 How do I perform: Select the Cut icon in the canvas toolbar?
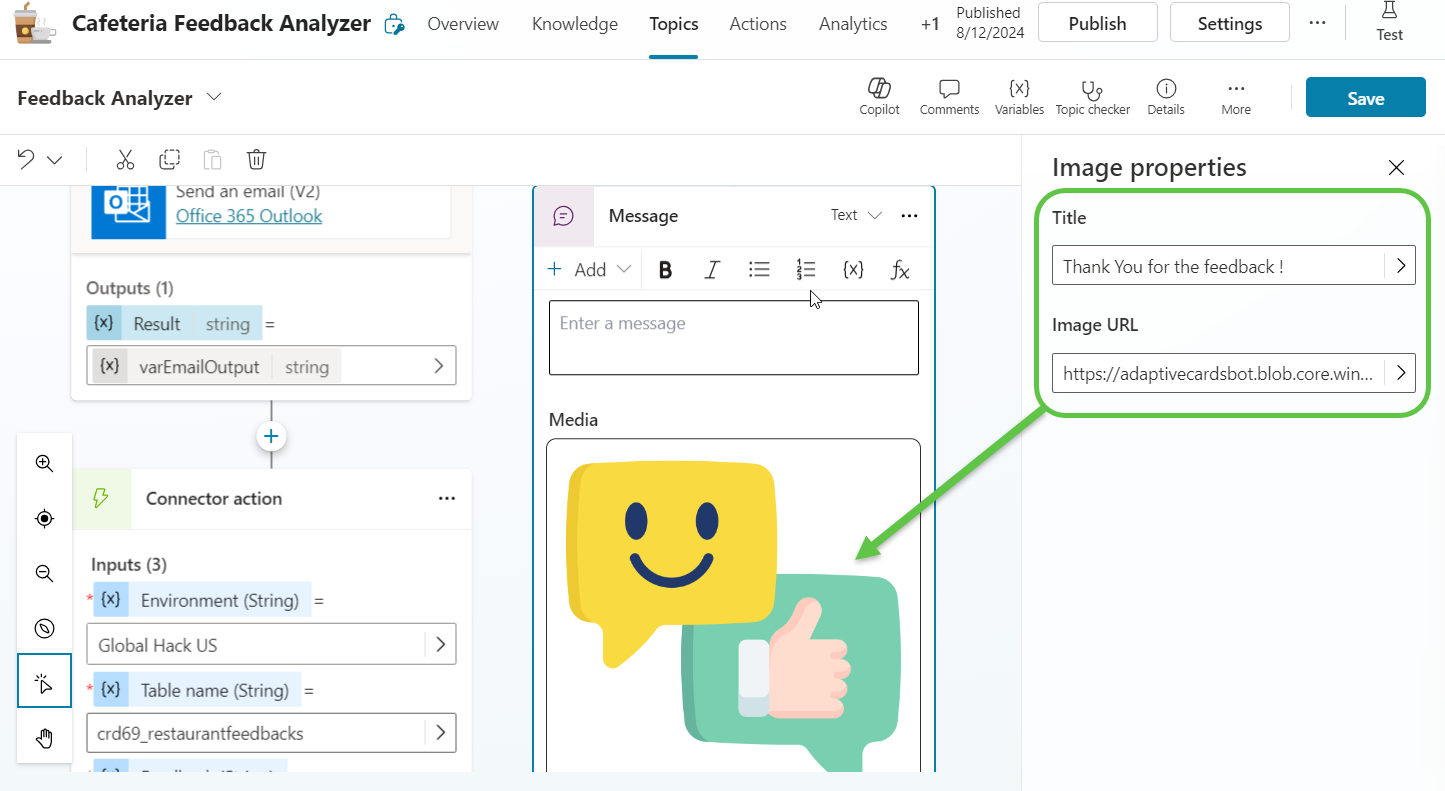(125, 159)
